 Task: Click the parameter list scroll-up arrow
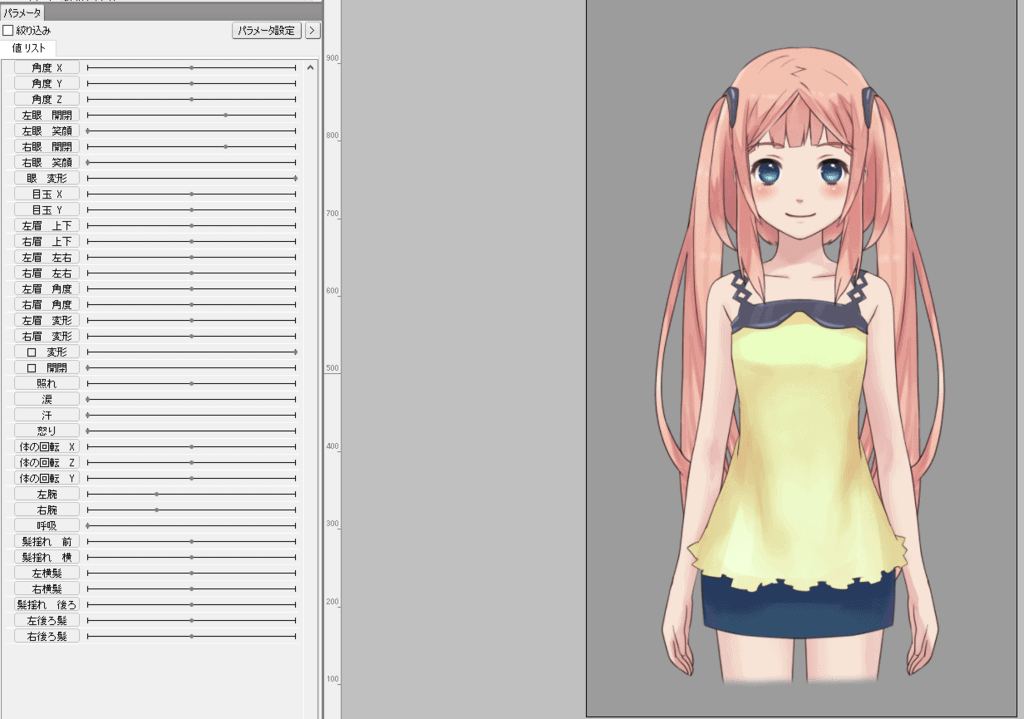coord(310,68)
